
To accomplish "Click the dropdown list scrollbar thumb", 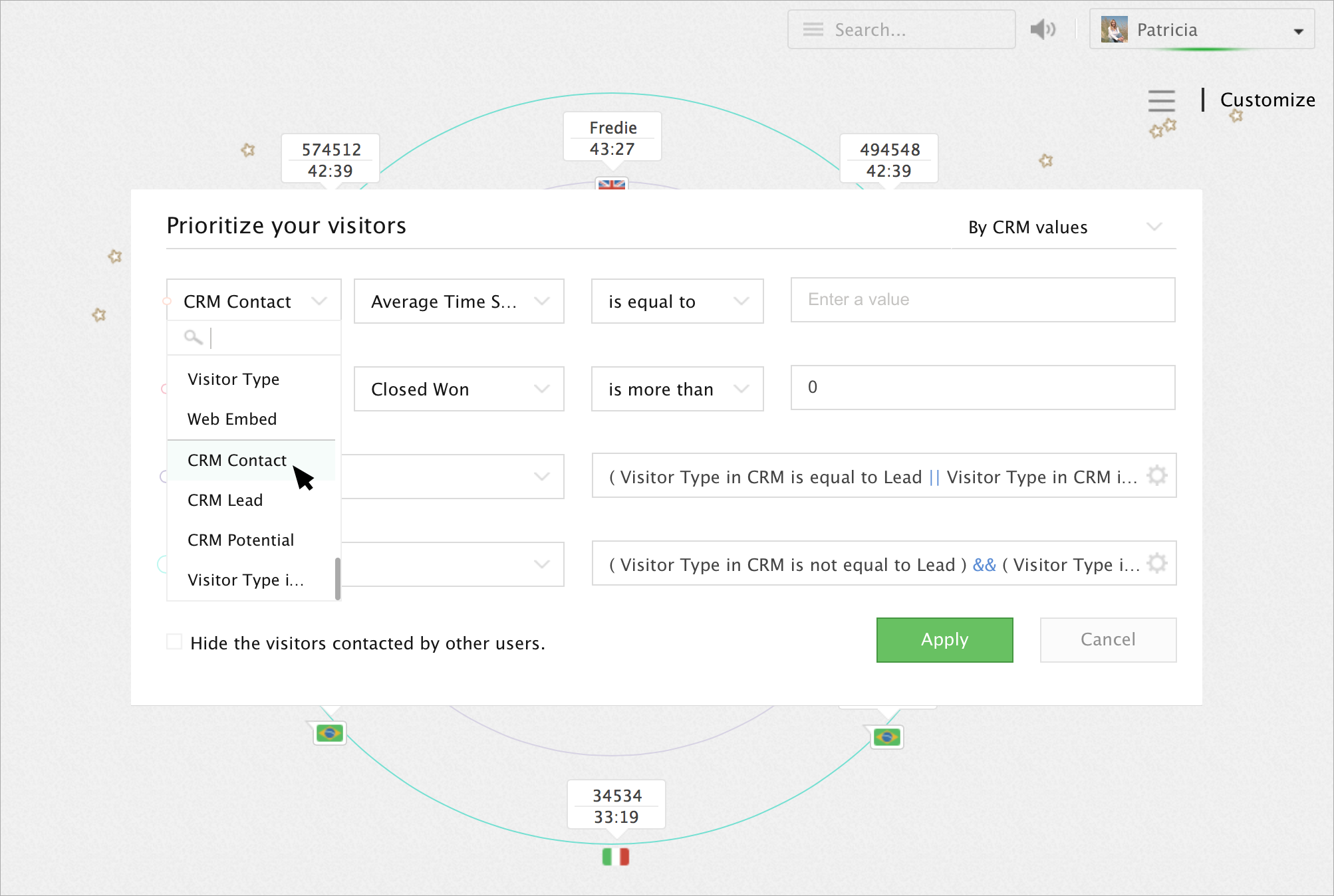I will pos(338,578).
